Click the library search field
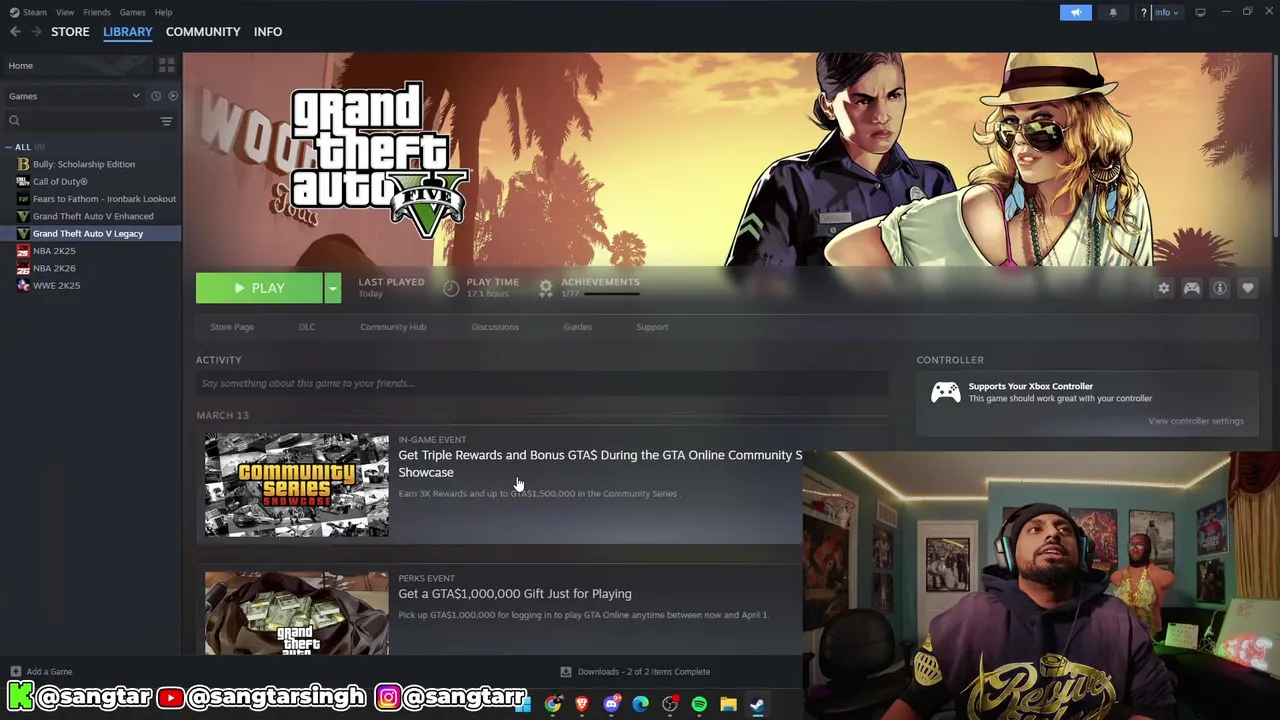 click(80, 121)
